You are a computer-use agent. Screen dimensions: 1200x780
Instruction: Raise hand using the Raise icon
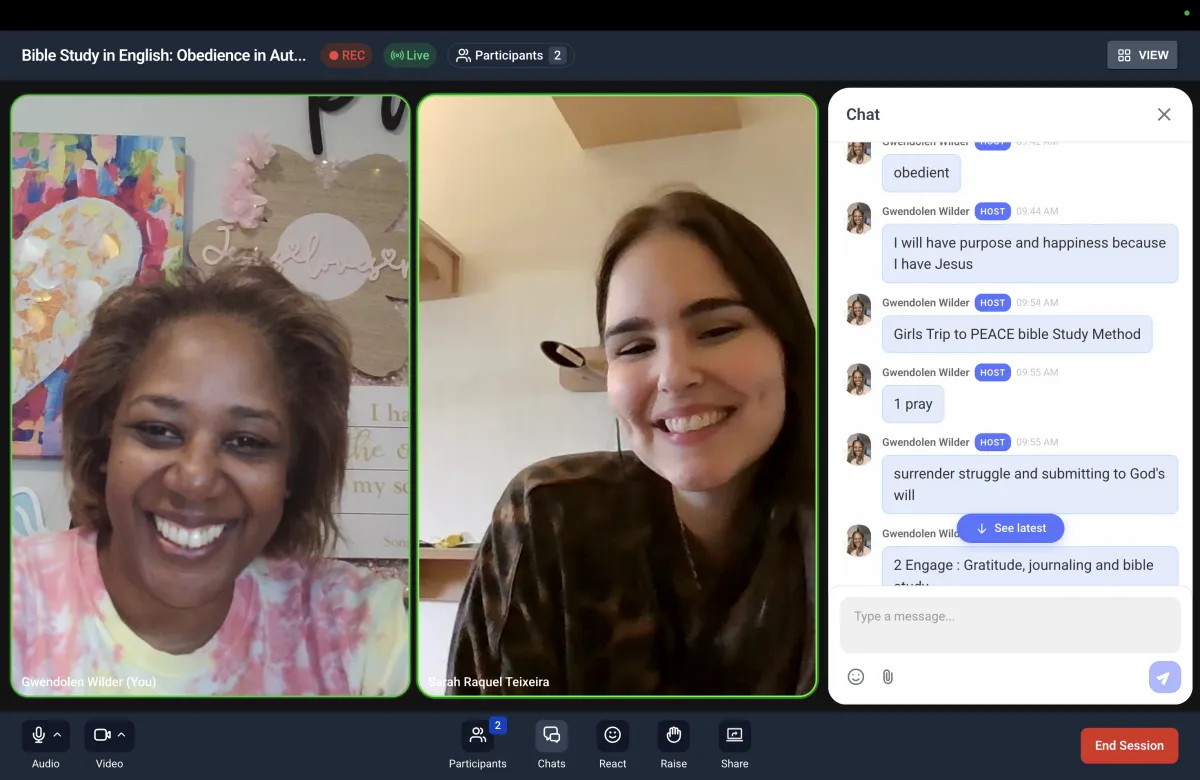[x=674, y=737]
